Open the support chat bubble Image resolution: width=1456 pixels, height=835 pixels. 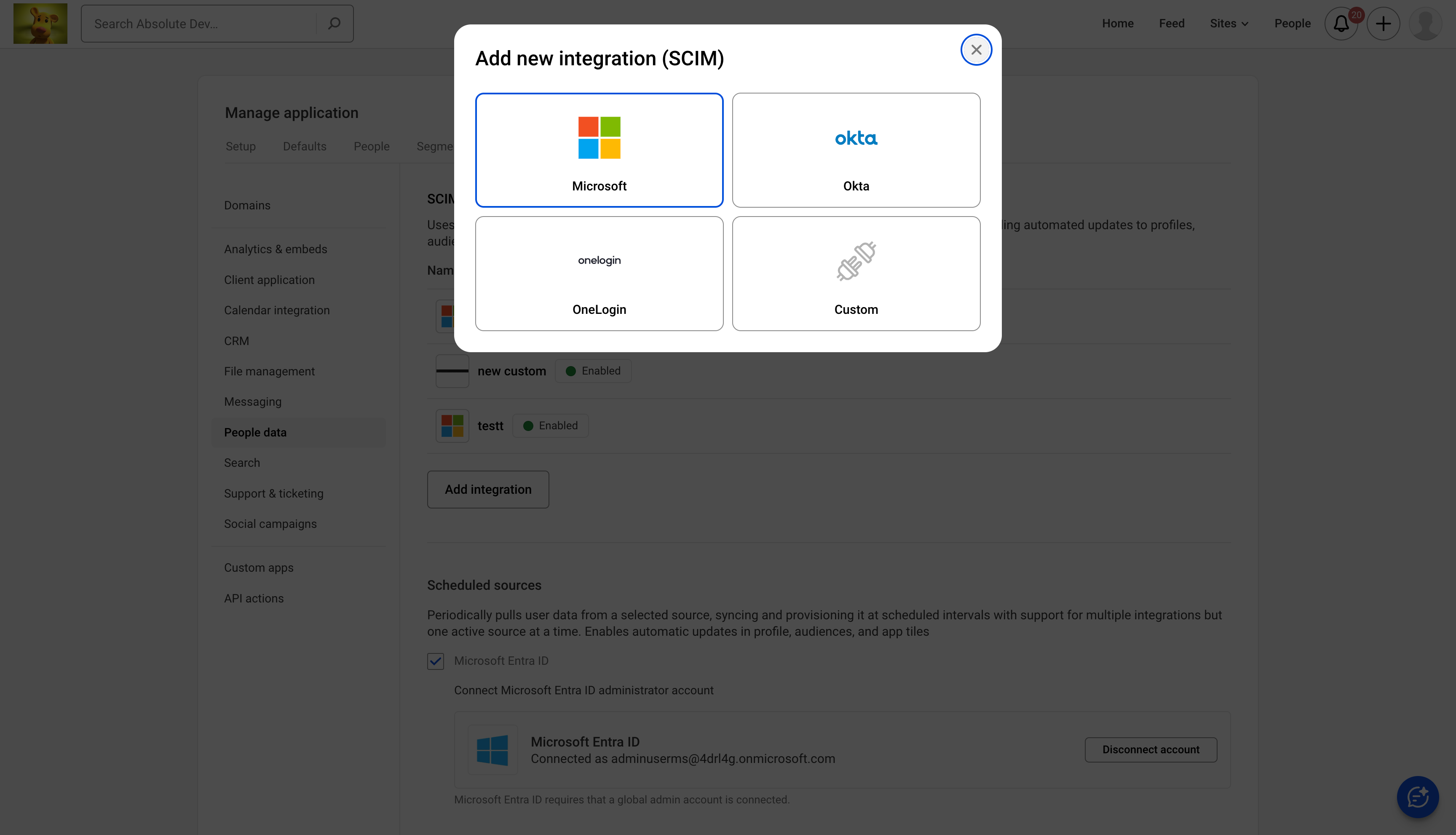pyautogui.click(x=1418, y=797)
